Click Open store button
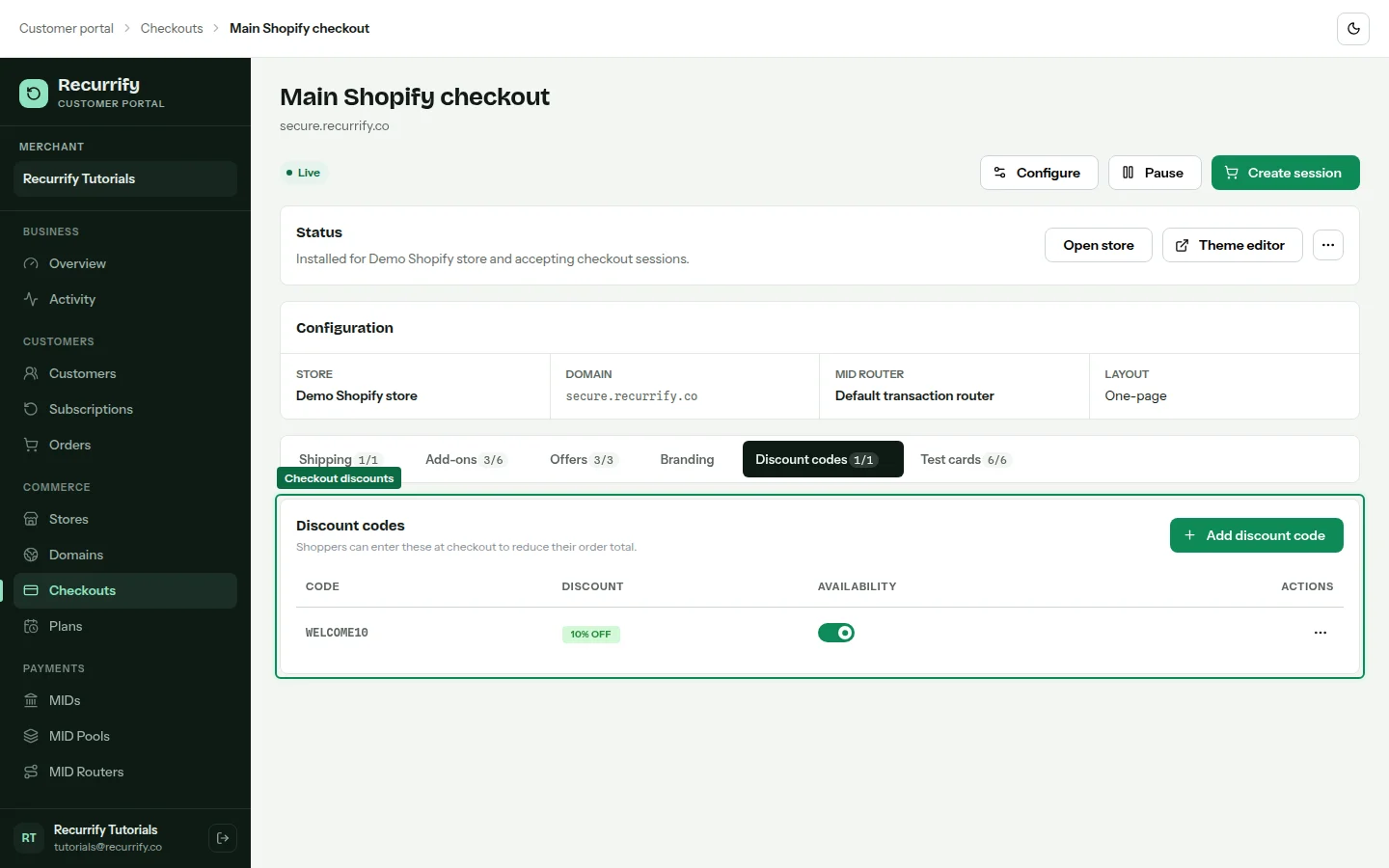 [1099, 245]
